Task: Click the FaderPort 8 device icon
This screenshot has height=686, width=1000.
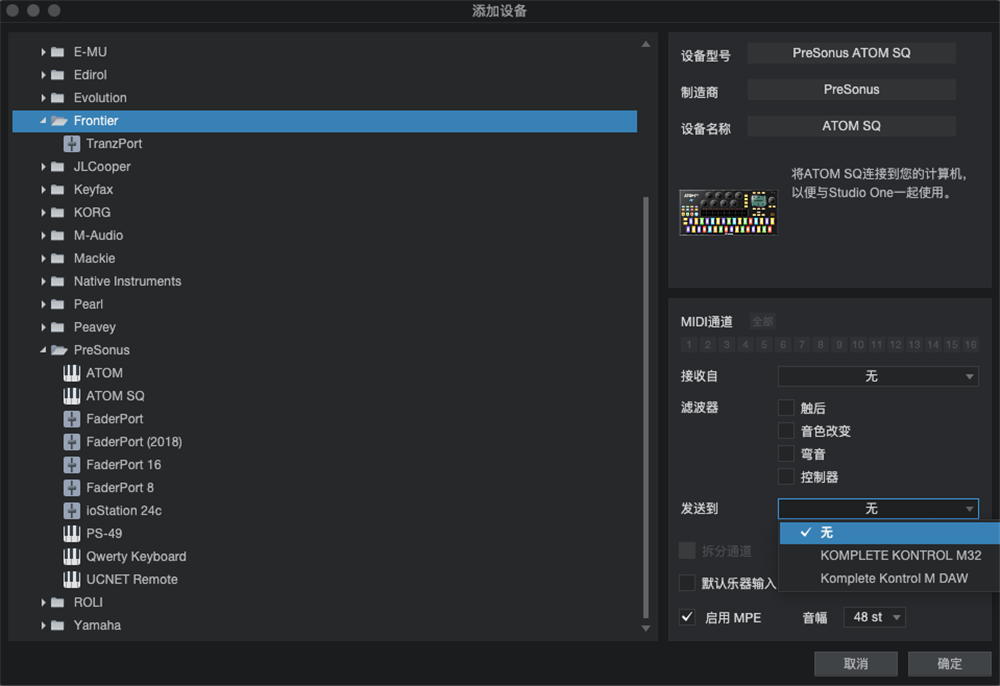Action: click(x=71, y=488)
